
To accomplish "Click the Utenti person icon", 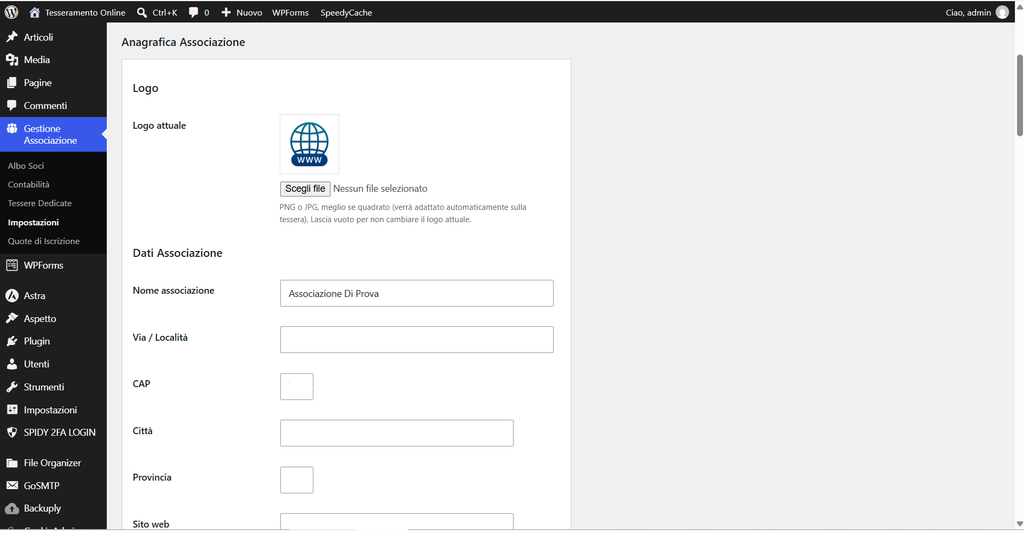I will pyautogui.click(x=12, y=364).
